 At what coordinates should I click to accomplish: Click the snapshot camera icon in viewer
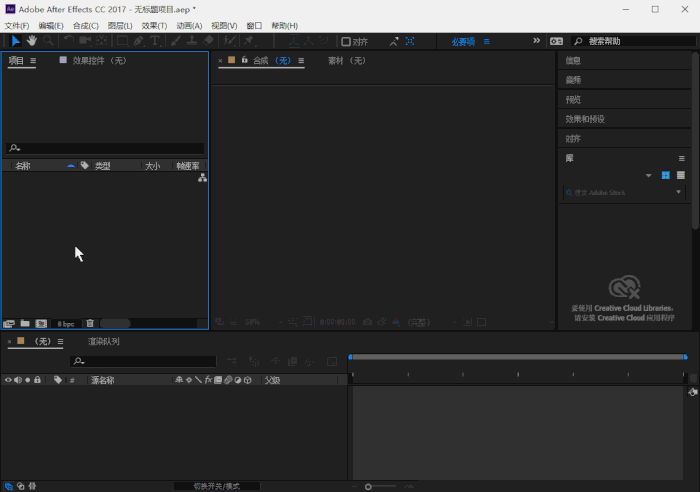point(367,322)
